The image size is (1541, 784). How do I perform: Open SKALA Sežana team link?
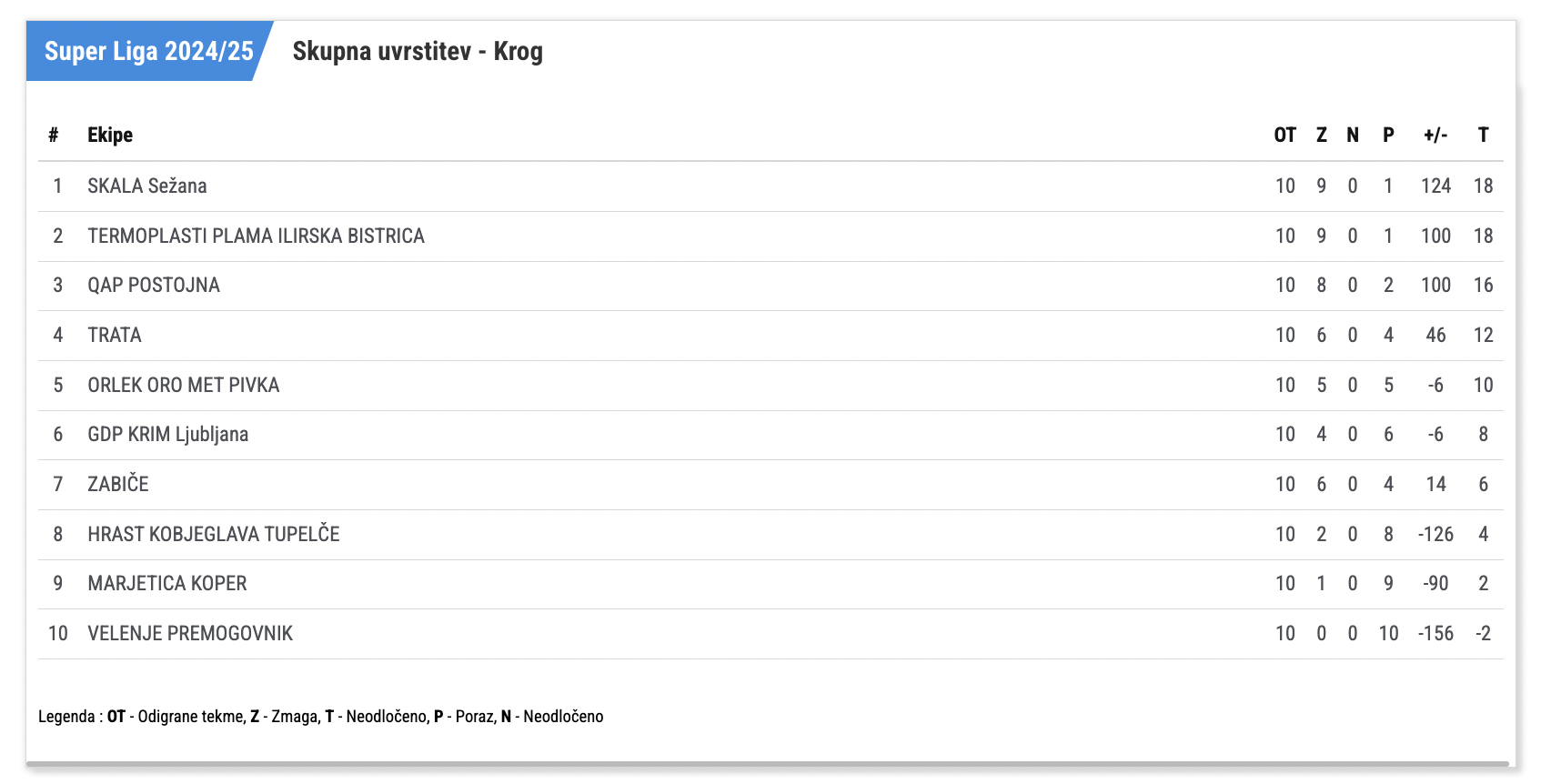coord(147,186)
